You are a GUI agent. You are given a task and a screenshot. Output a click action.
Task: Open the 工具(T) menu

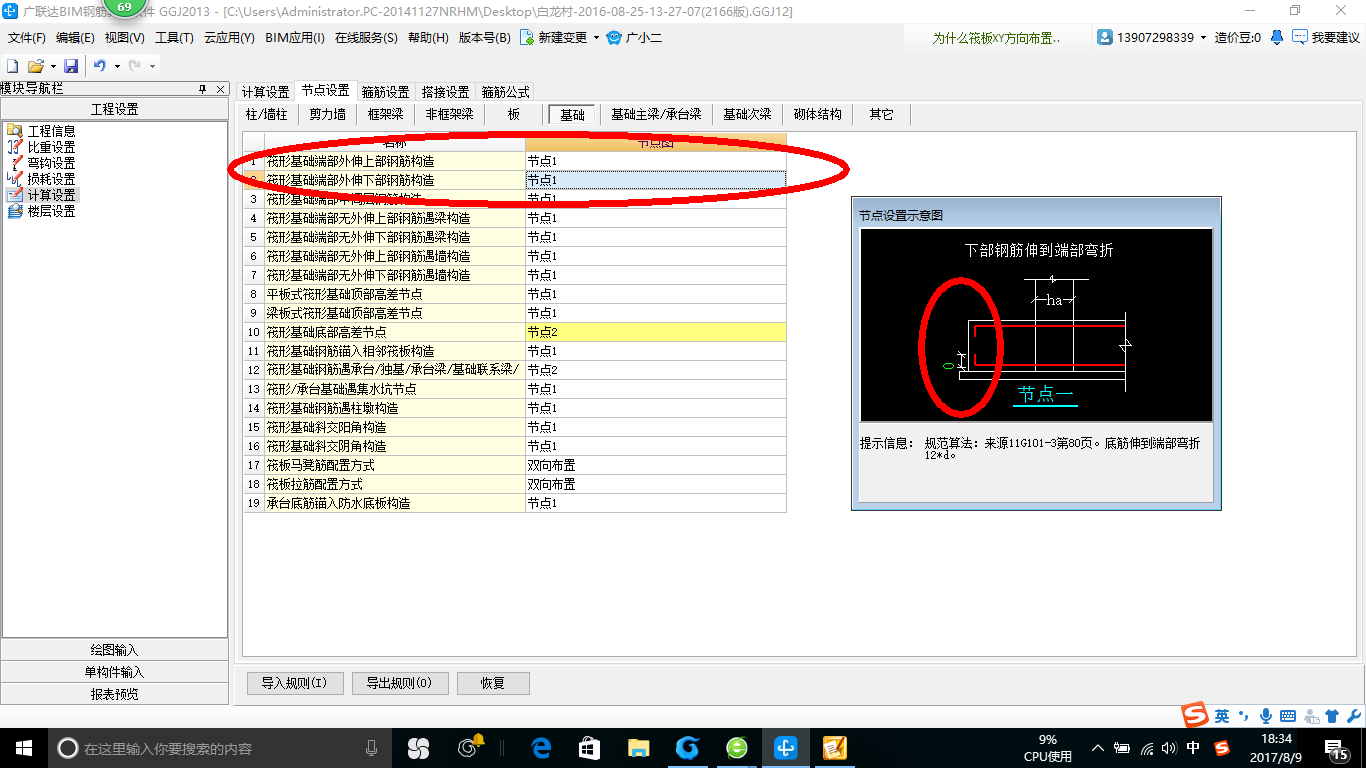pyautogui.click(x=174, y=38)
